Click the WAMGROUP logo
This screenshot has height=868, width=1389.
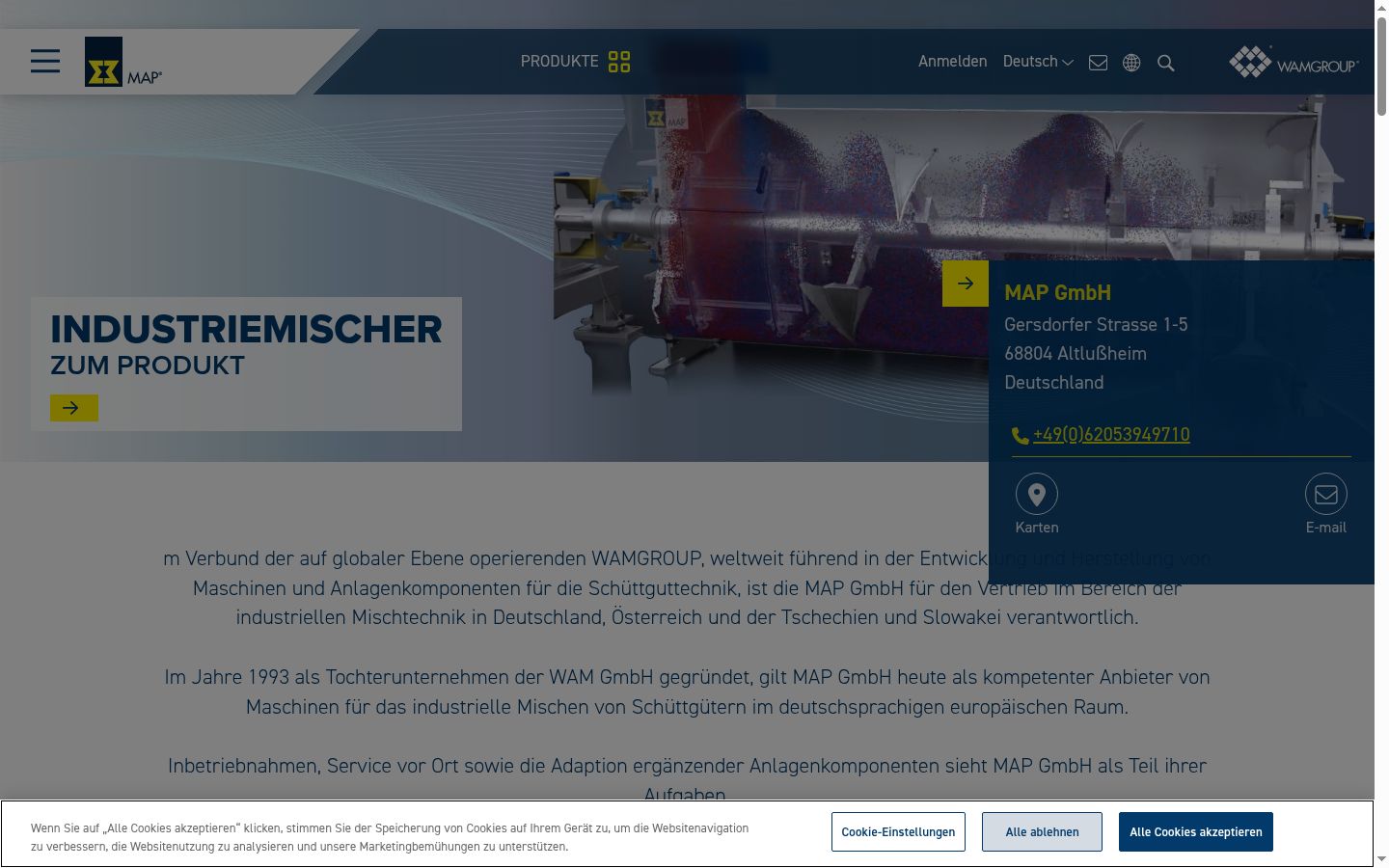click(1294, 62)
